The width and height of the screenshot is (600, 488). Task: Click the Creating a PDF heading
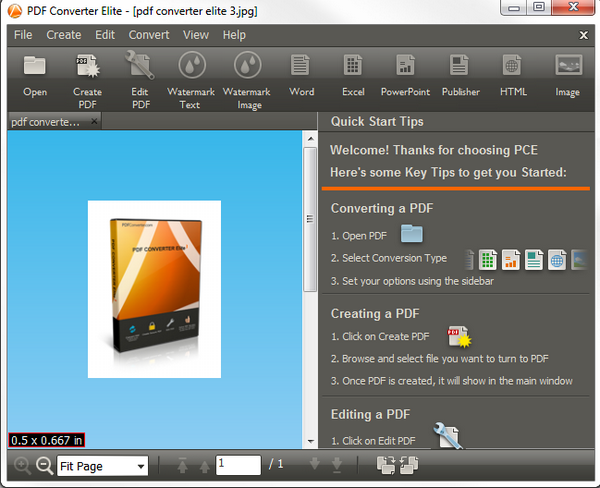click(375, 313)
